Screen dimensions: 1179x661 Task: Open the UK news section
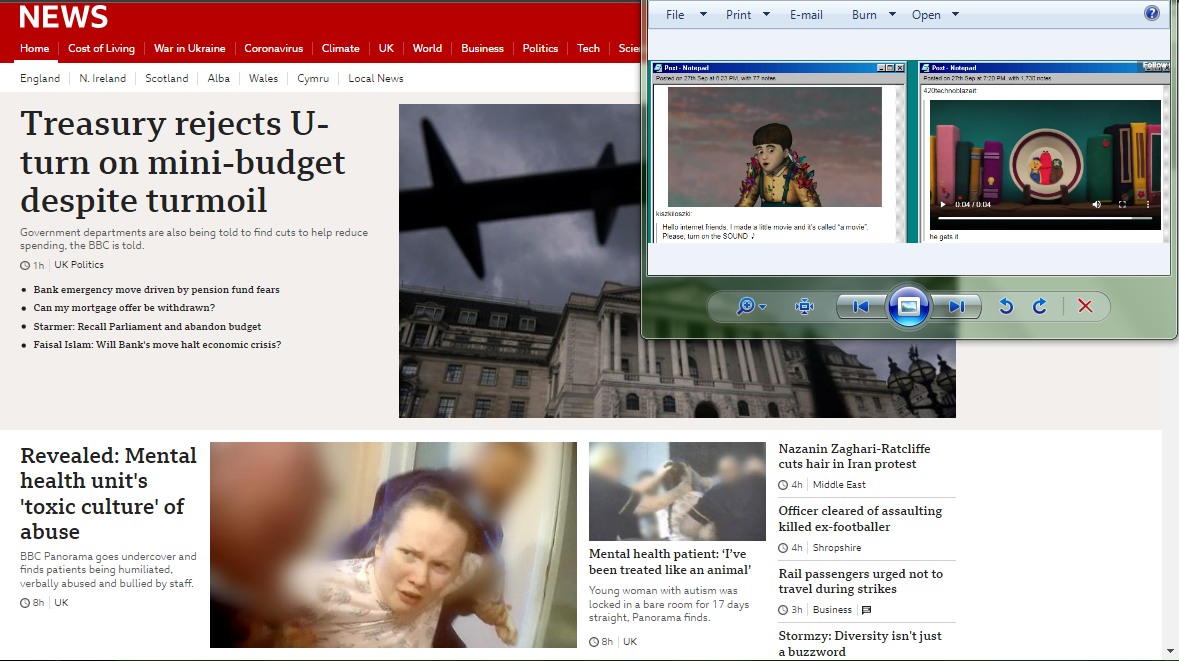(x=386, y=48)
